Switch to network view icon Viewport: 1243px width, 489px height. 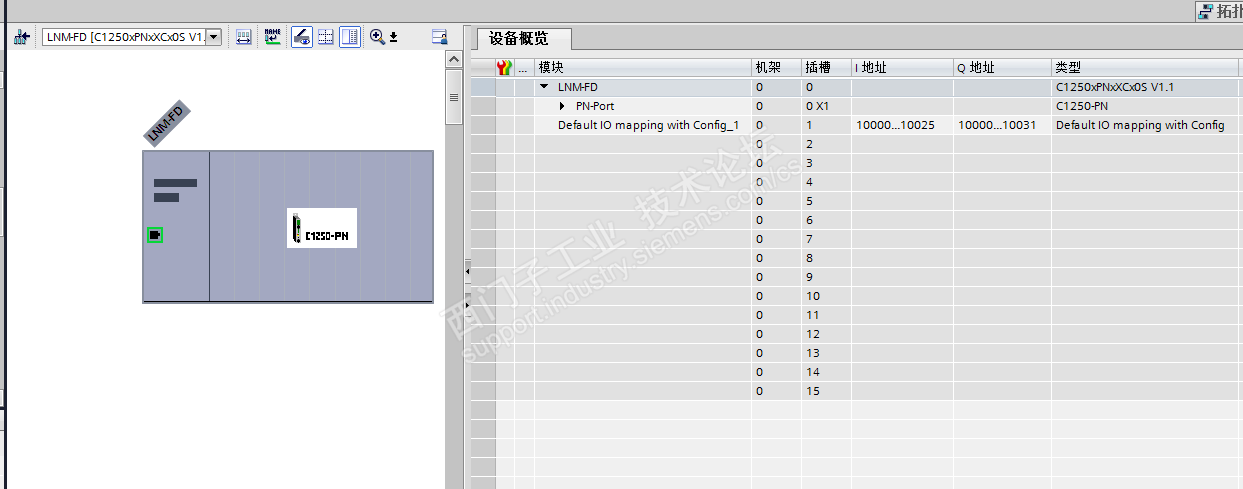22,37
